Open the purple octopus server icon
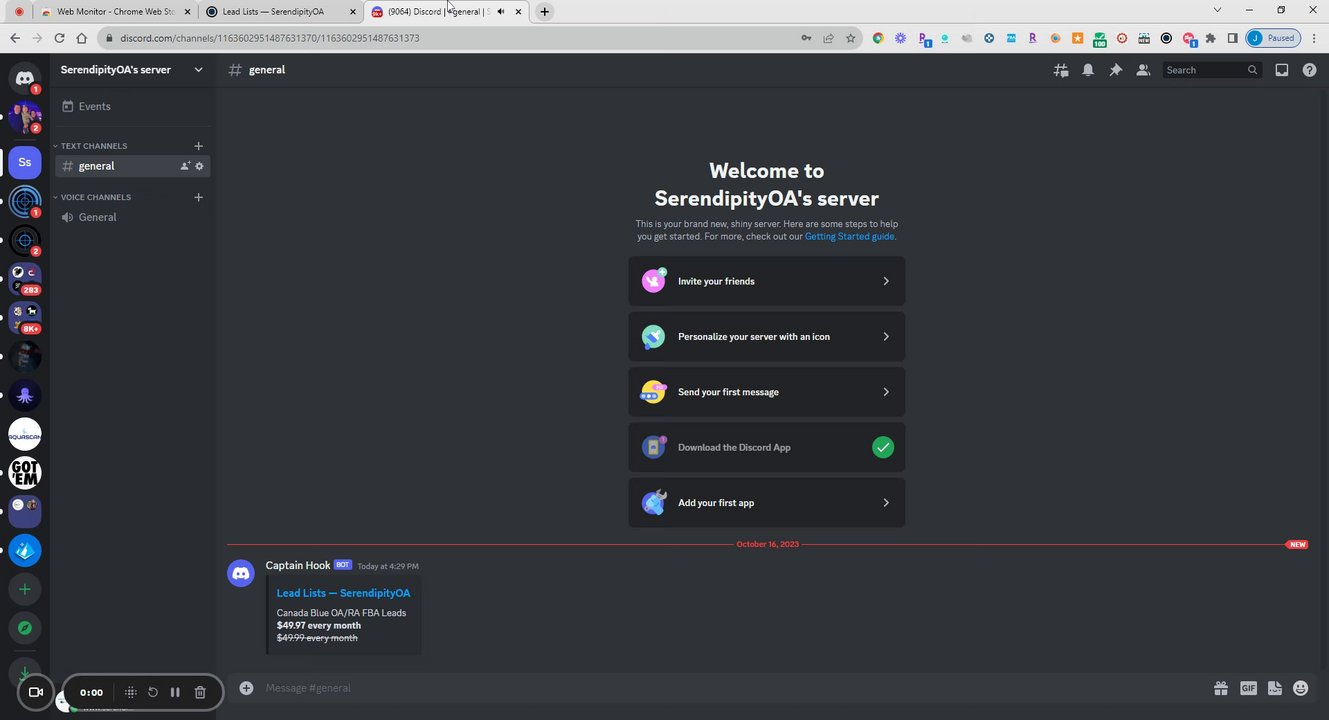 click(x=25, y=395)
